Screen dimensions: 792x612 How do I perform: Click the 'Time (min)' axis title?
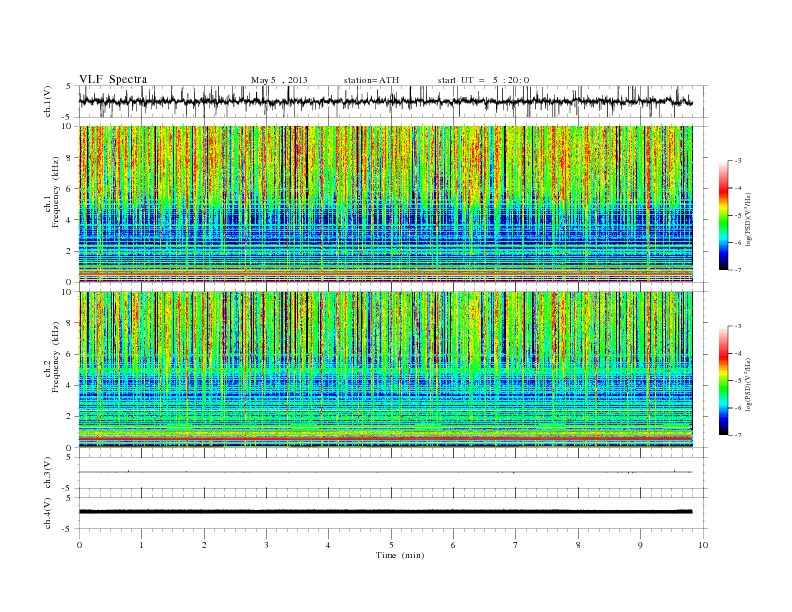click(400, 555)
